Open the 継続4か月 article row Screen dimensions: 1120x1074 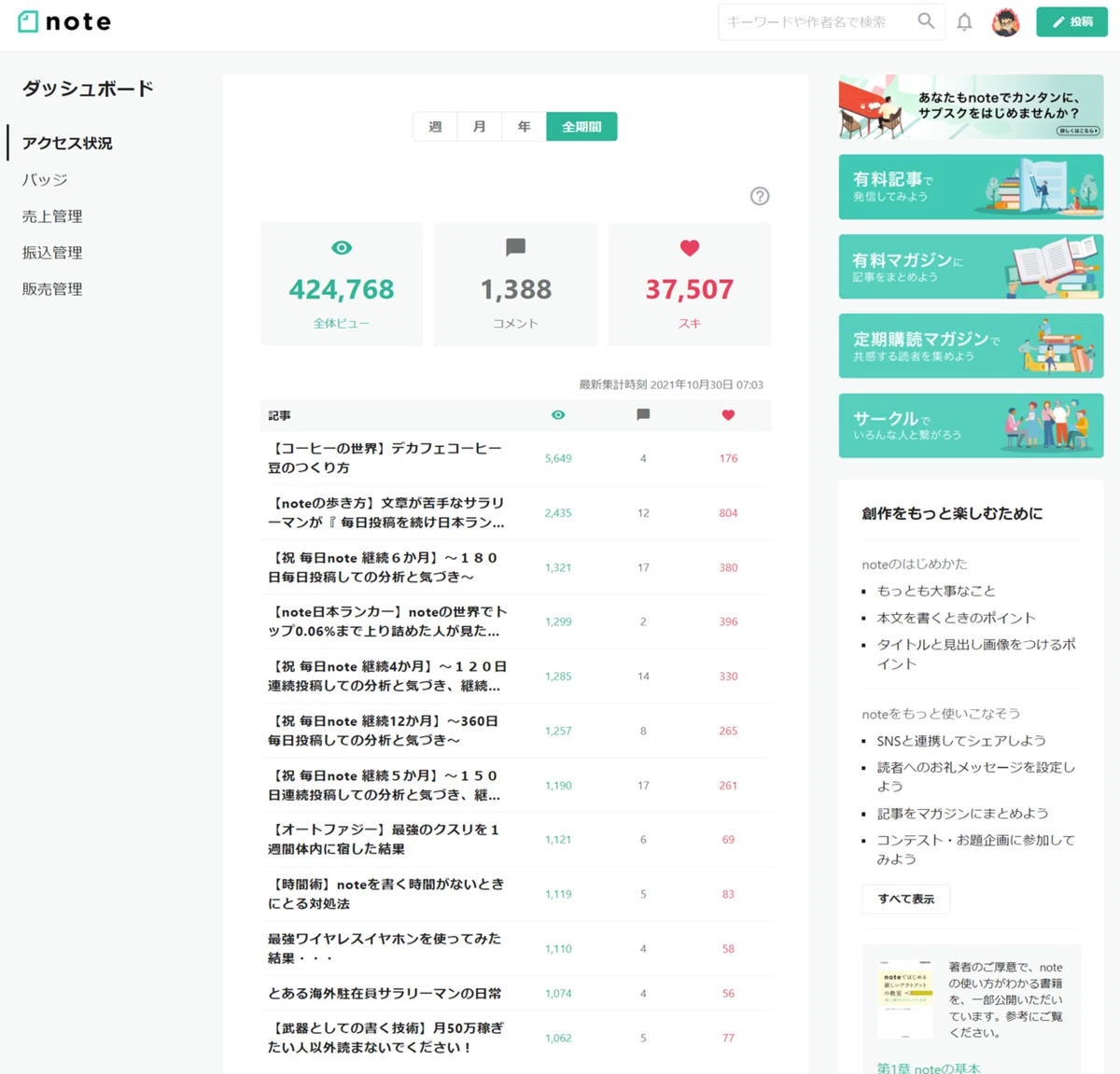pyautogui.click(x=516, y=676)
